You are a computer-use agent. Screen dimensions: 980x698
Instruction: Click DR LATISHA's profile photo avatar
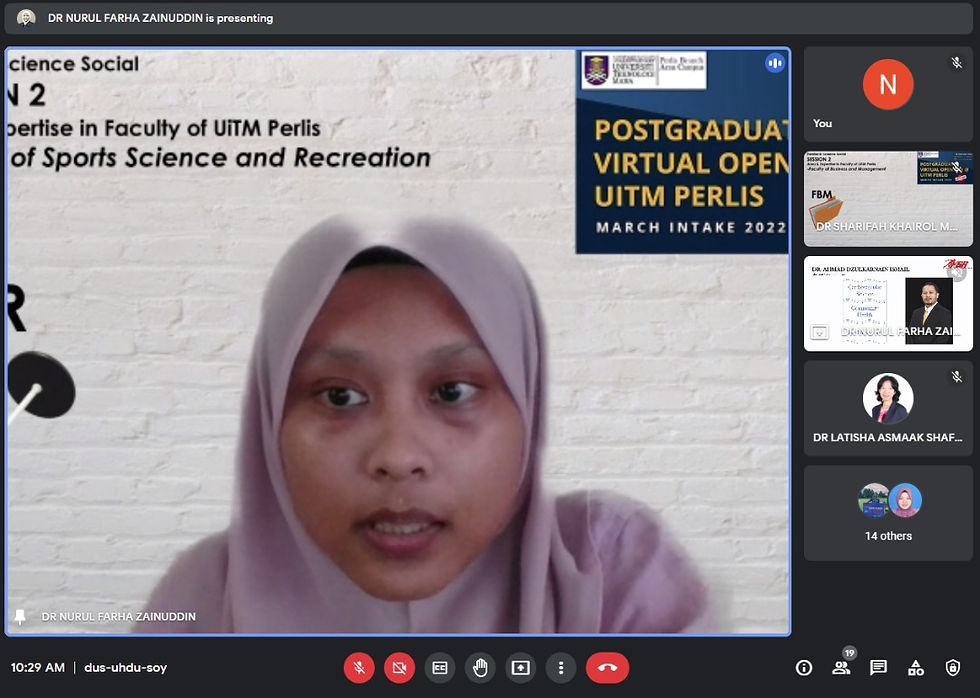[888, 398]
